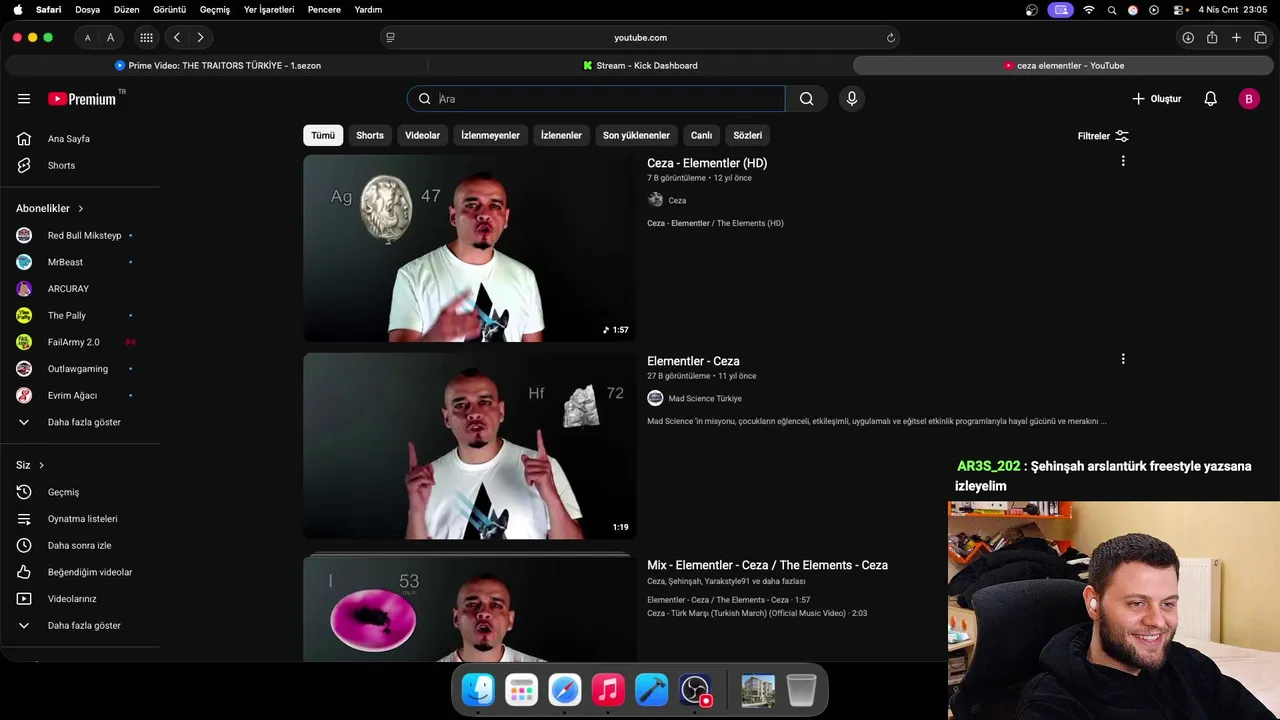Go back in Safari

tap(177, 38)
